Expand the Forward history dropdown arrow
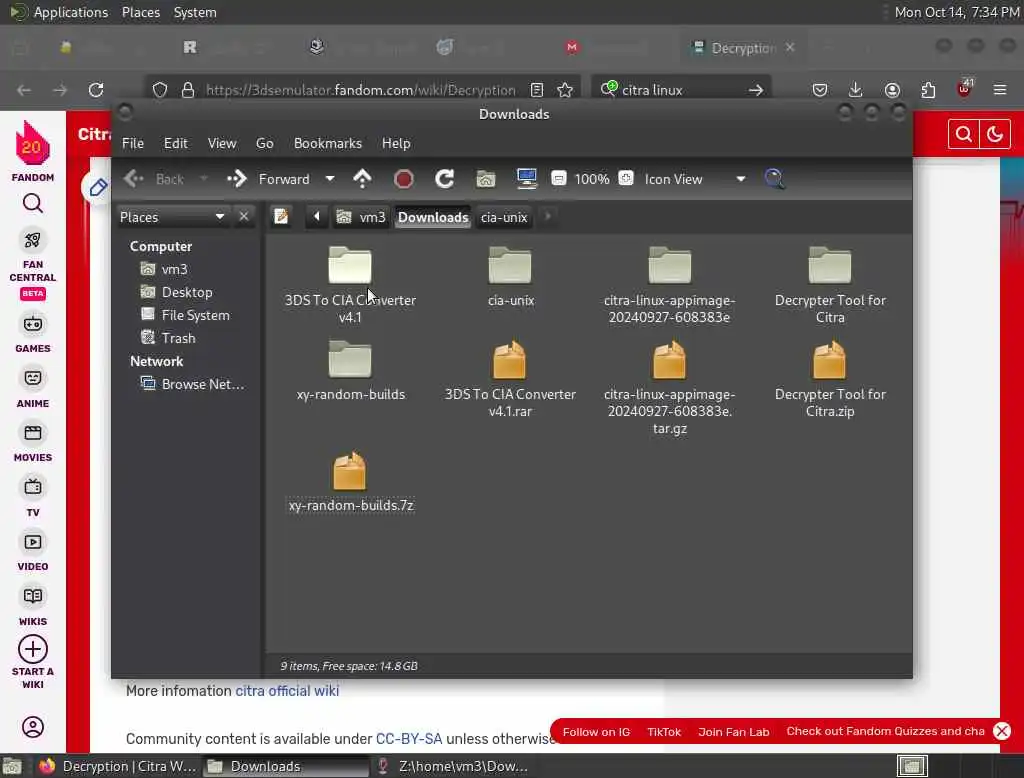 (x=330, y=178)
